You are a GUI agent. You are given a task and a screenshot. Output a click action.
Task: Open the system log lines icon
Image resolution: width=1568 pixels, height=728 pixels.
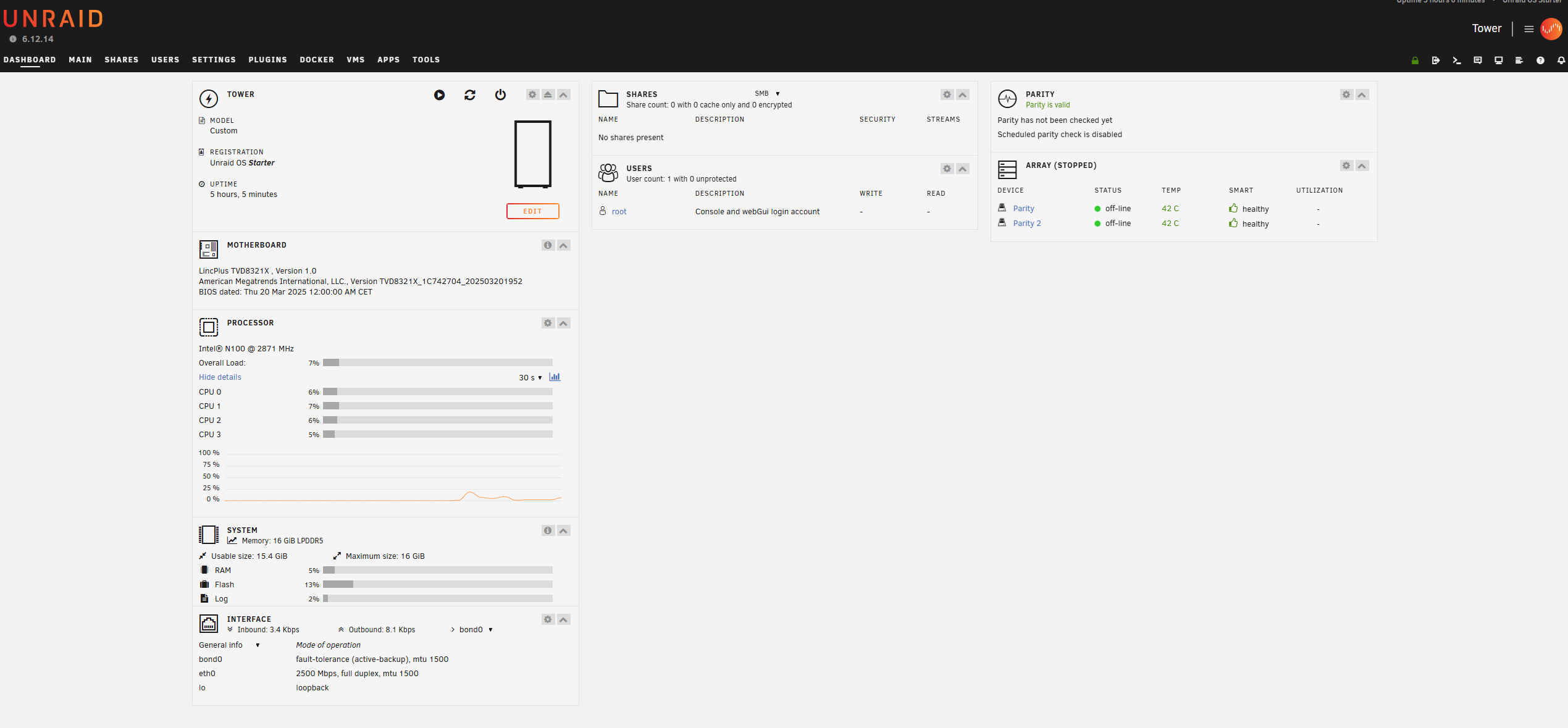coord(1519,61)
